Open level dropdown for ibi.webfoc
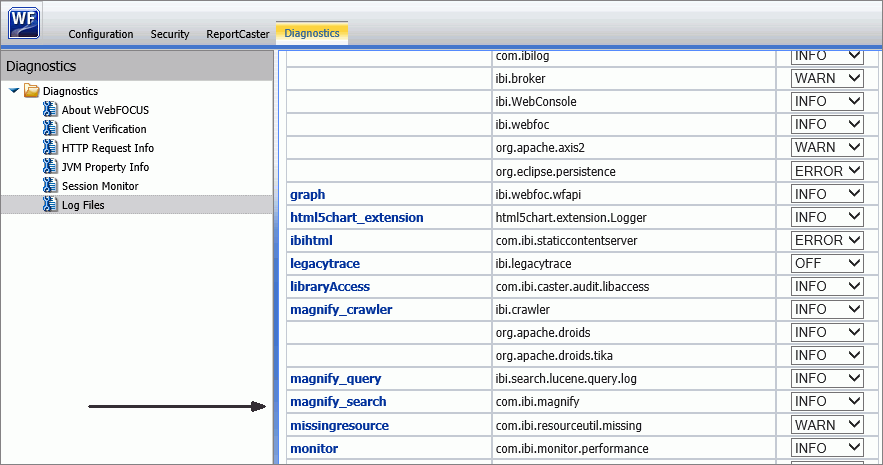 827,124
